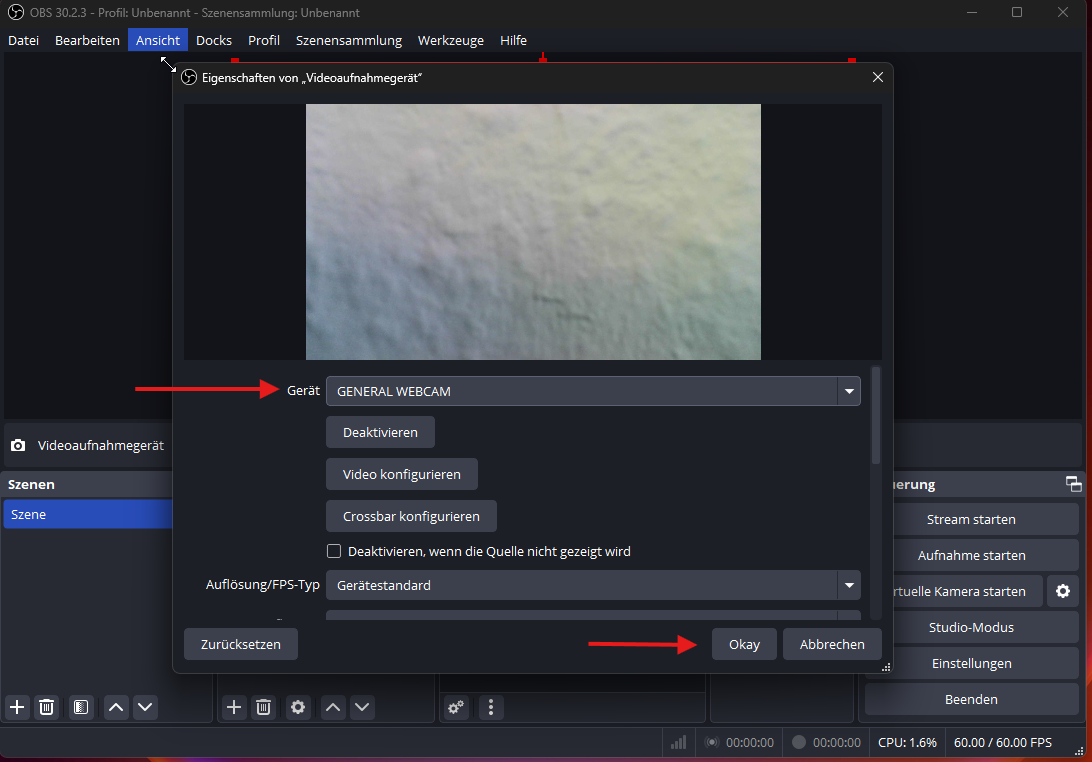Confirm the dialog with Okay
Screen dimensions: 1092x762
click(x=744, y=644)
